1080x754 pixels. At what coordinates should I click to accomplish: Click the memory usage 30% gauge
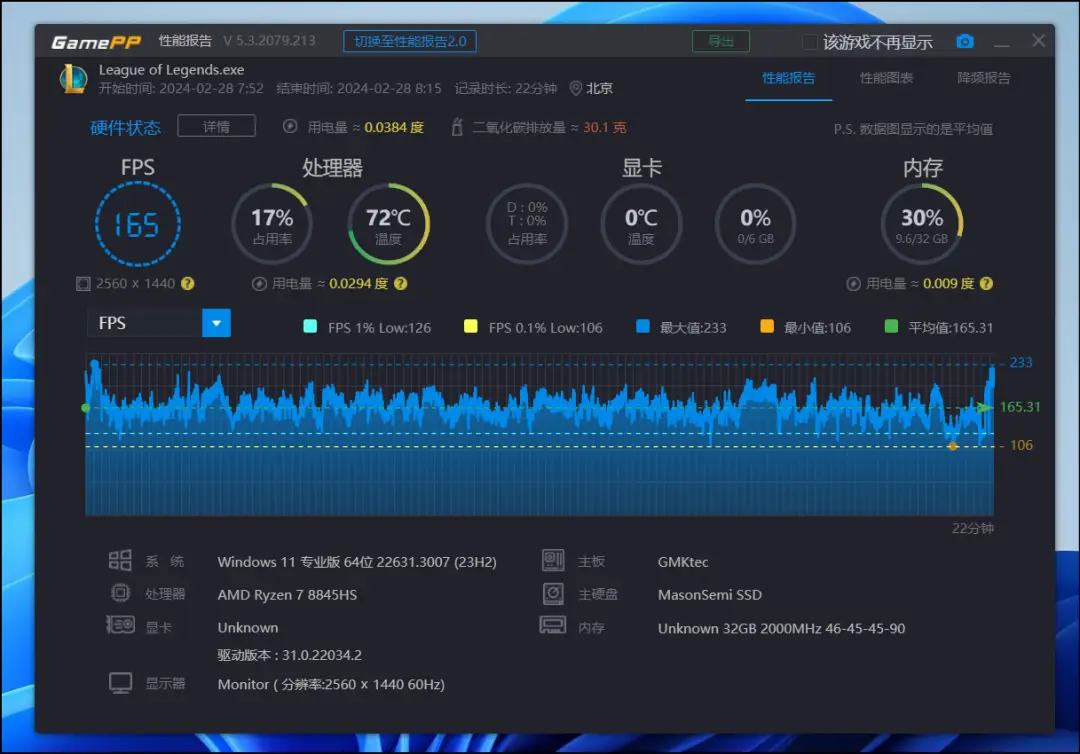point(922,224)
